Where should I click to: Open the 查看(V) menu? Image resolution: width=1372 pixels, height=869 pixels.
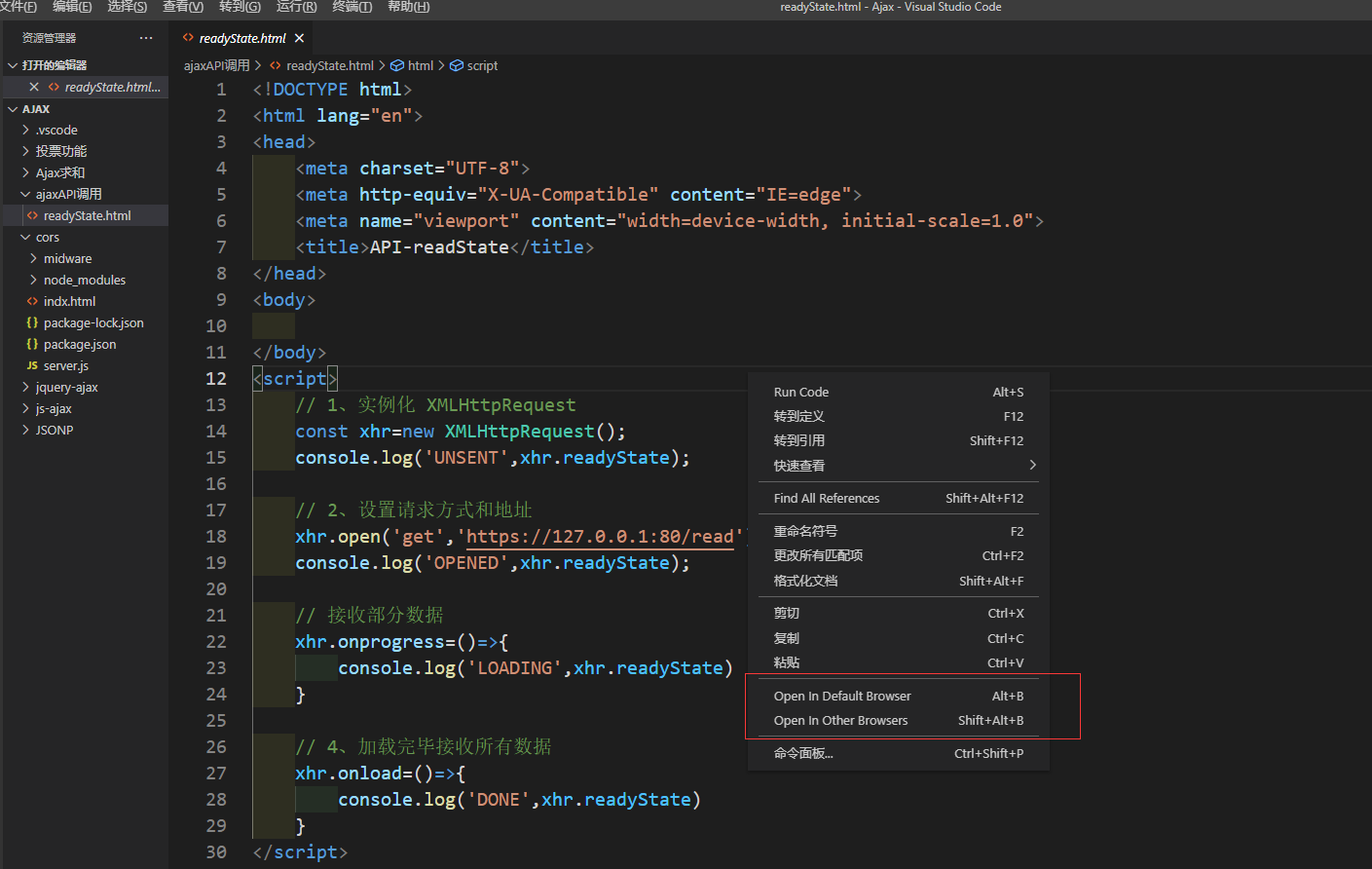pyautogui.click(x=183, y=7)
